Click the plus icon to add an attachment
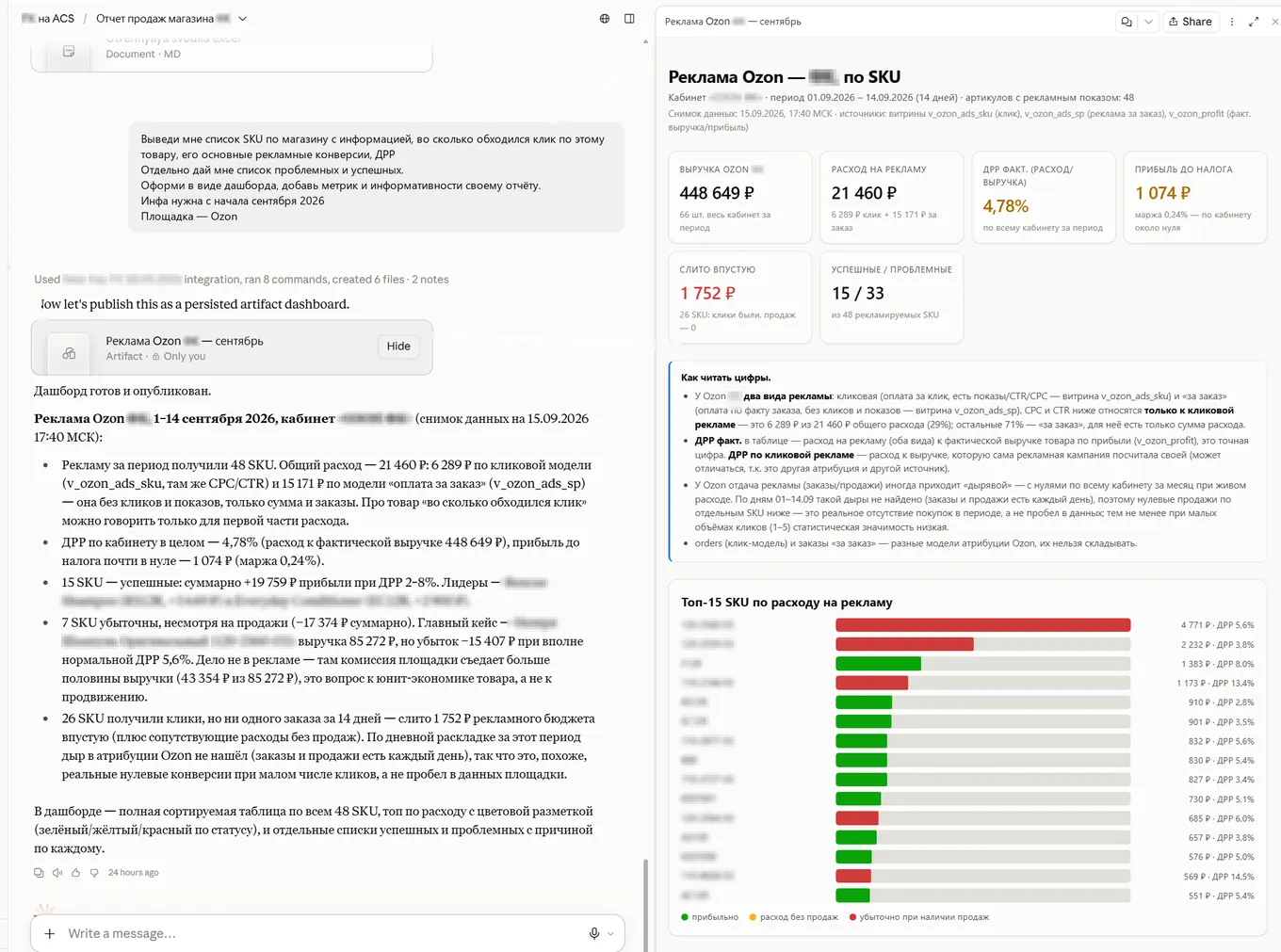Image resolution: width=1281 pixels, height=952 pixels. pos(50,934)
